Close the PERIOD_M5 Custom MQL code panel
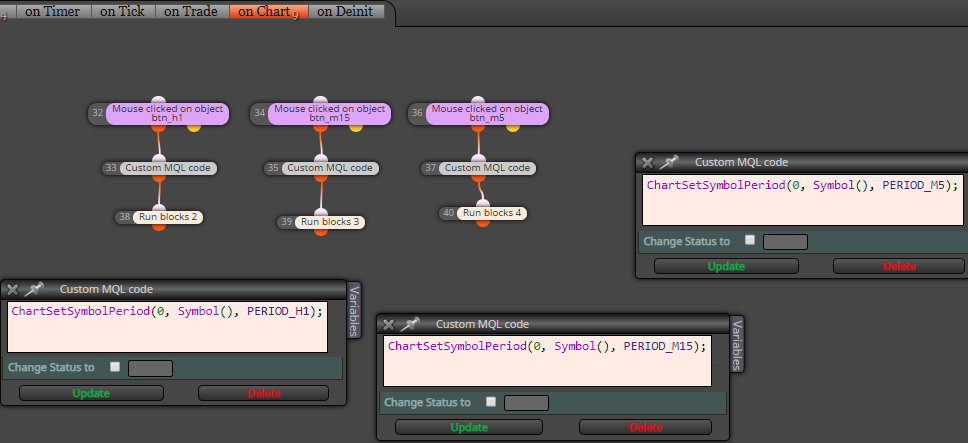The width and height of the screenshot is (968, 443). pos(647,163)
